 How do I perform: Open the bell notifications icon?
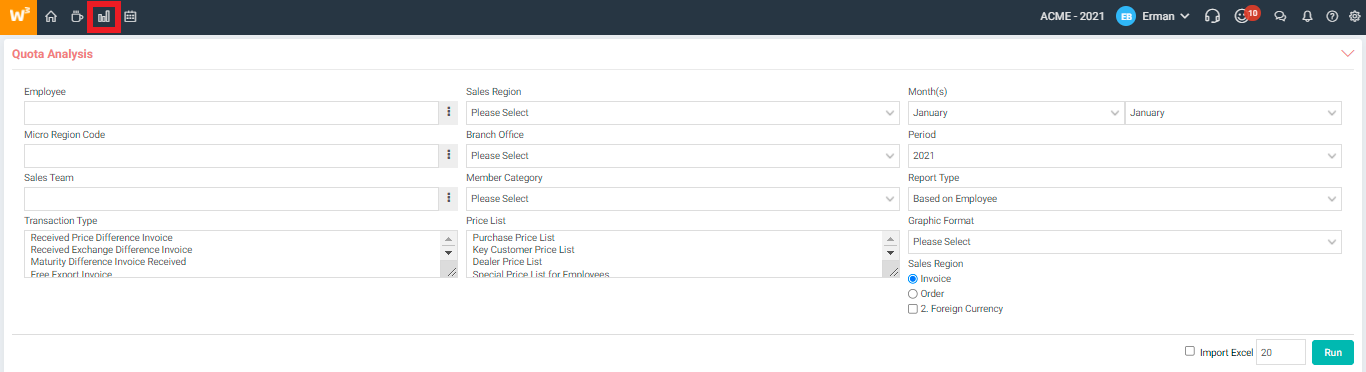pyautogui.click(x=1307, y=16)
